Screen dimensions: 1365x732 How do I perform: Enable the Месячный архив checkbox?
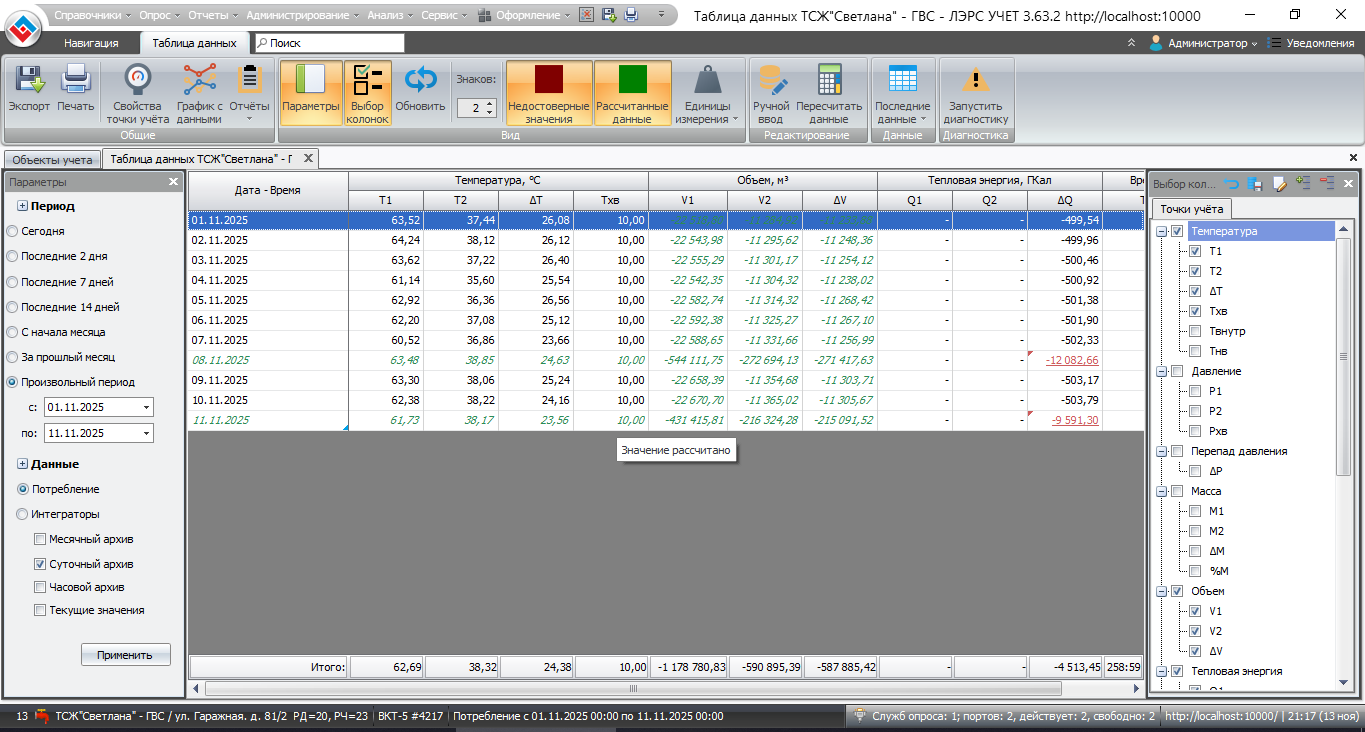click(x=40, y=539)
